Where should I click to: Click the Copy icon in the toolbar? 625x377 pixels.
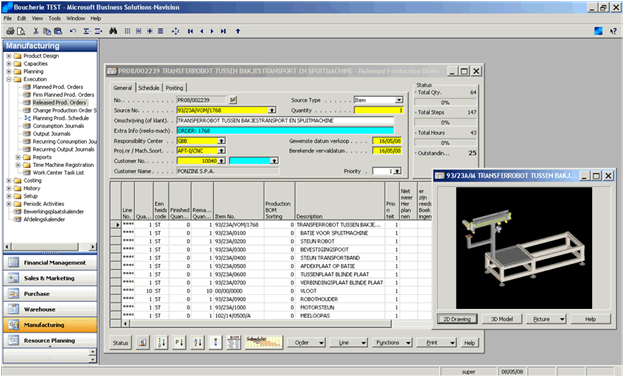[47, 31]
